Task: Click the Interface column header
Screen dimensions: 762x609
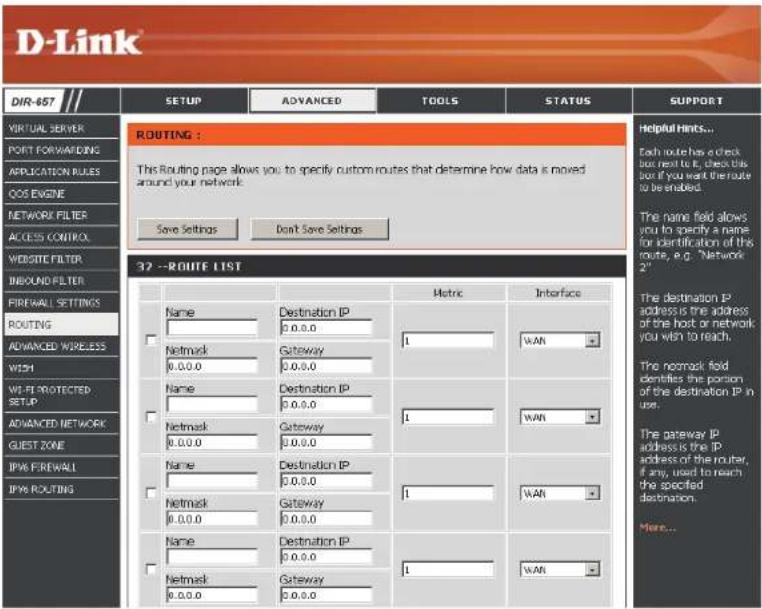Action: pos(558,293)
